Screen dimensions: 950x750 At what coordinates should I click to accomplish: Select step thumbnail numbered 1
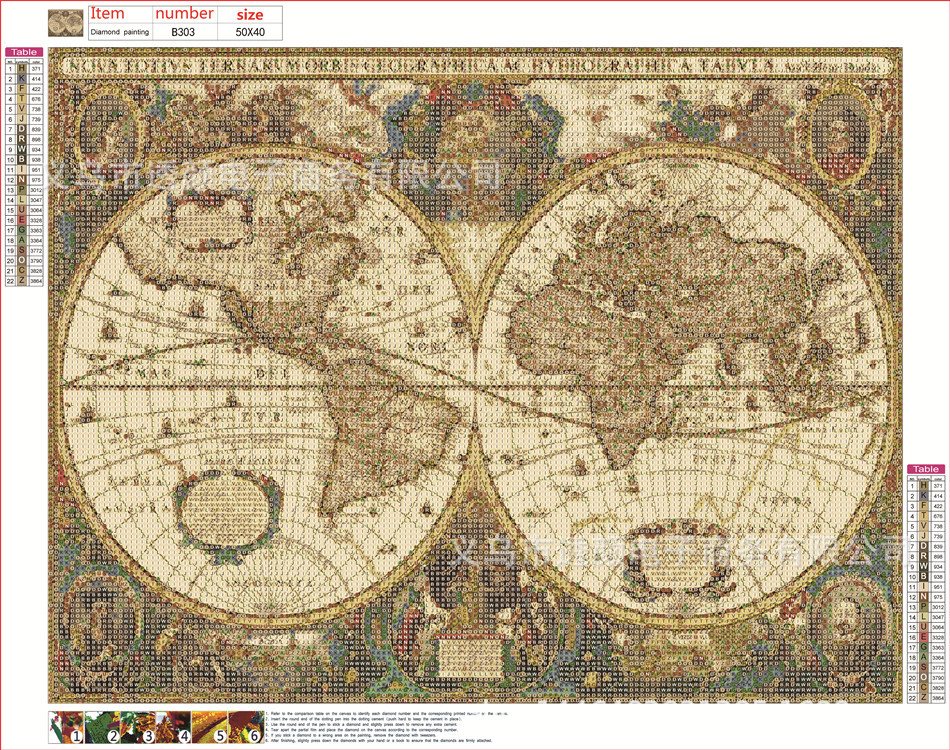67,728
